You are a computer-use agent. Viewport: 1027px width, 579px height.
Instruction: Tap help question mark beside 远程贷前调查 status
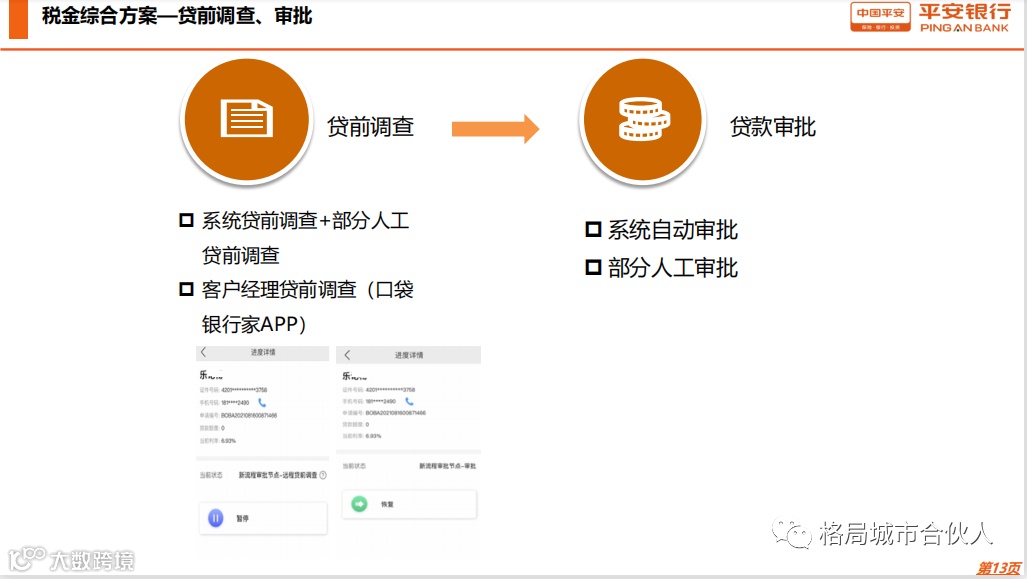(322, 475)
